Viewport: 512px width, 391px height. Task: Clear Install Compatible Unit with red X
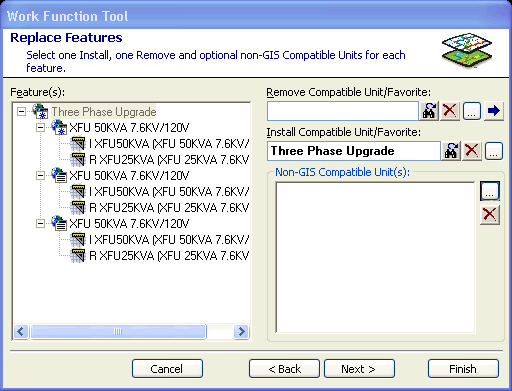(472, 151)
